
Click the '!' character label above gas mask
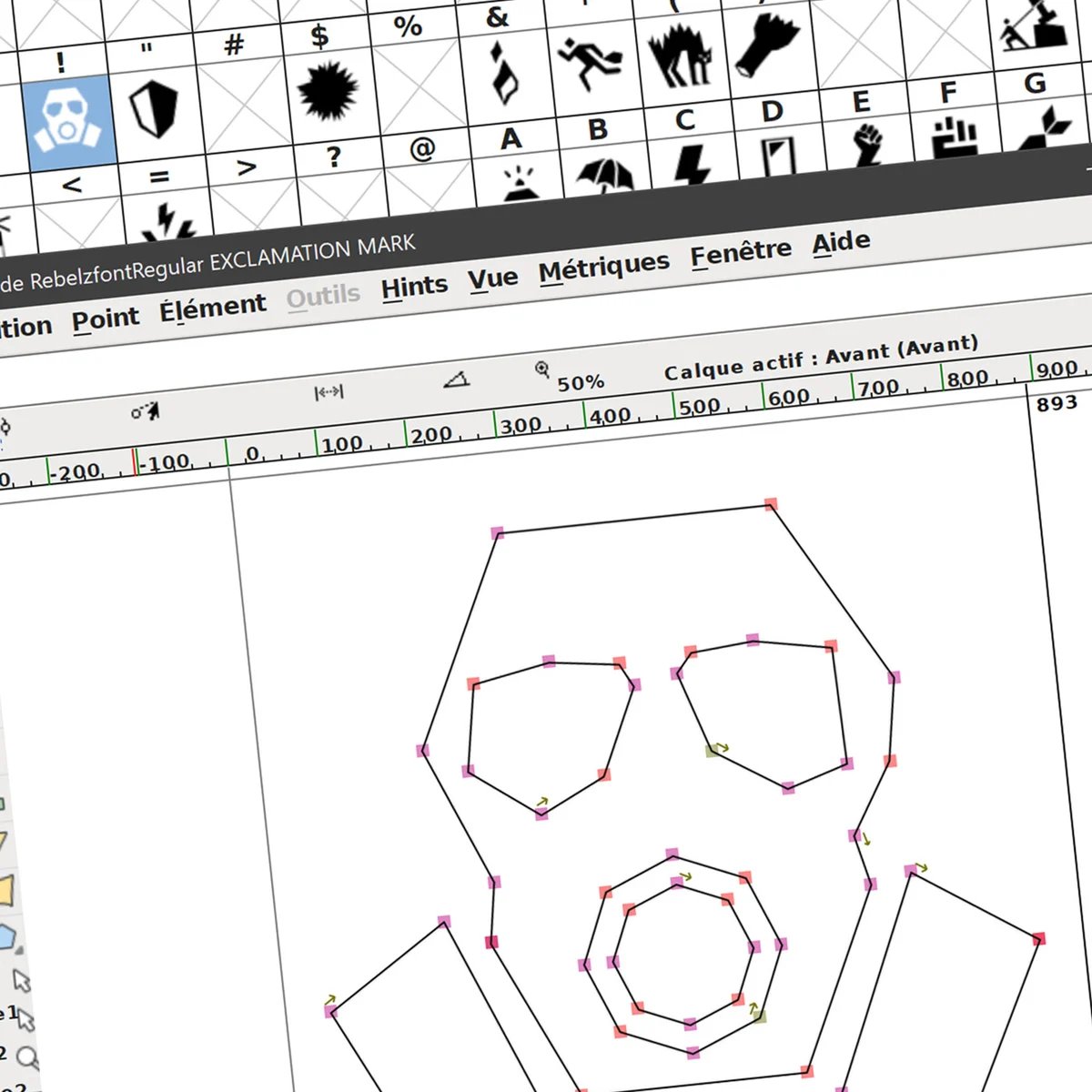pyautogui.click(x=60, y=62)
